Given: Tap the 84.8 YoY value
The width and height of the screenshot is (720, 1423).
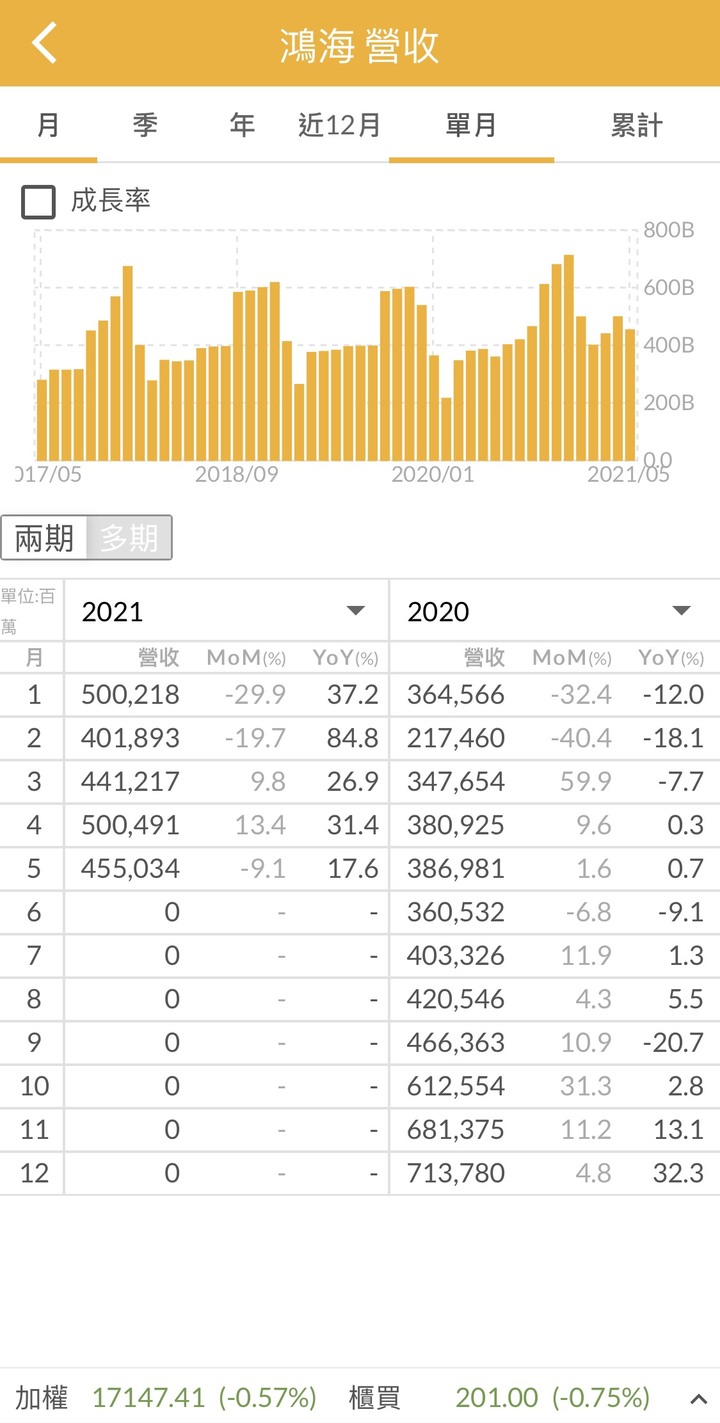Looking at the screenshot, I should point(352,738).
